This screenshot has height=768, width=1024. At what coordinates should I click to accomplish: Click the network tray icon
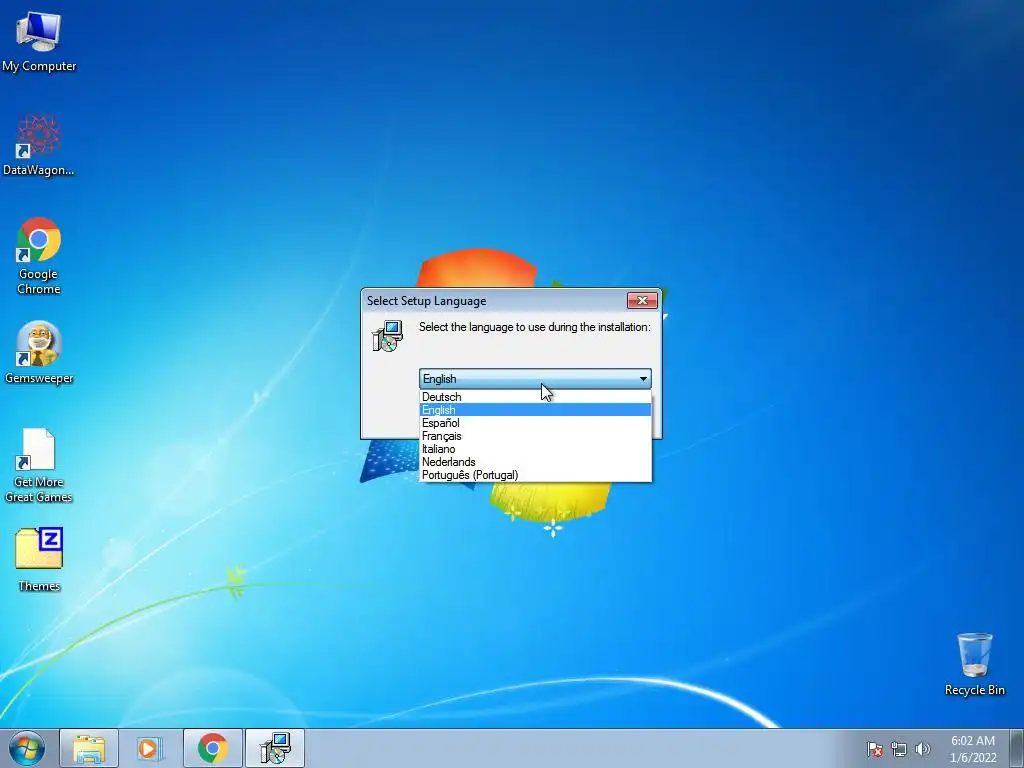click(x=899, y=749)
